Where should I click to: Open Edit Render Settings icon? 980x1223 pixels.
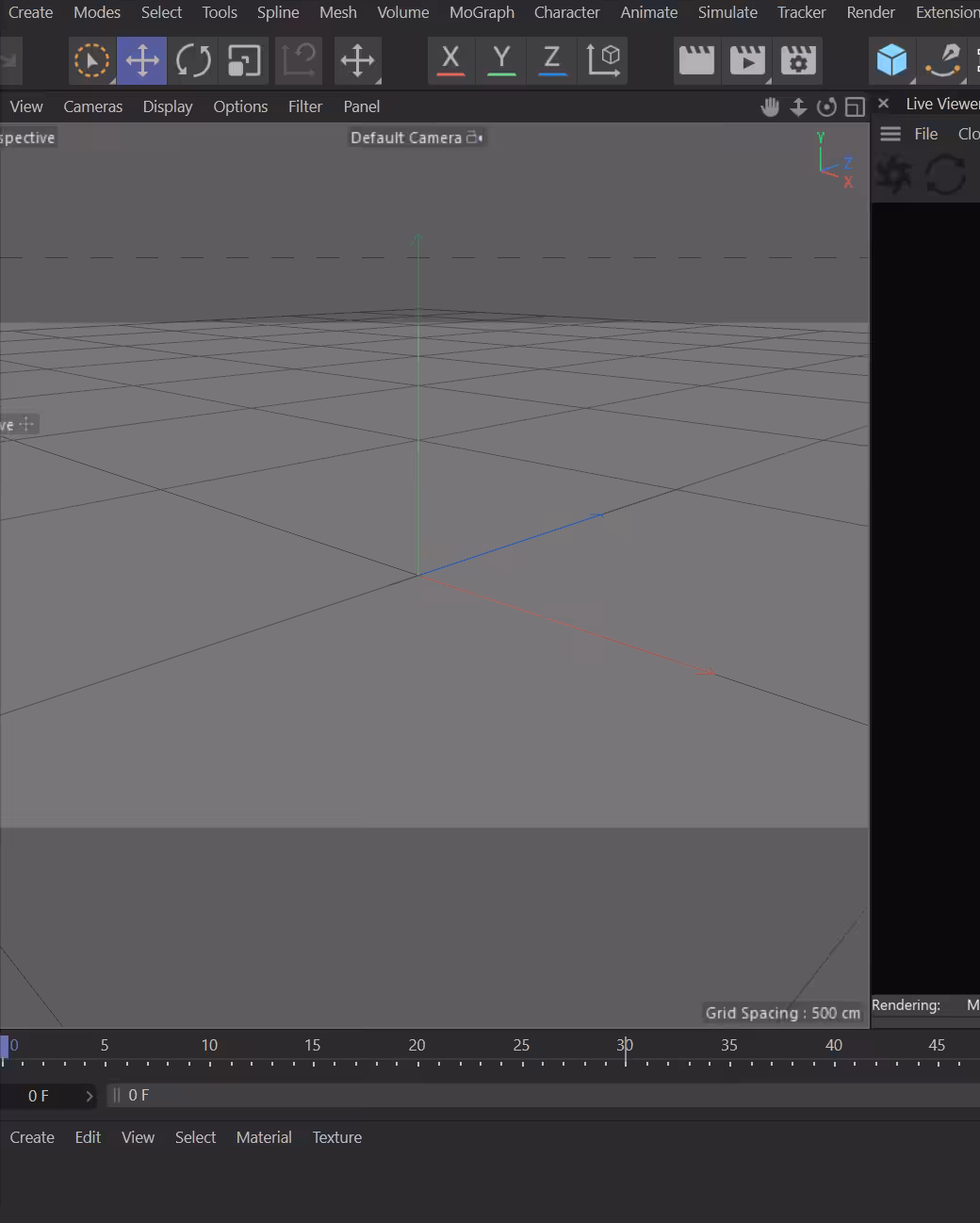pos(798,61)
